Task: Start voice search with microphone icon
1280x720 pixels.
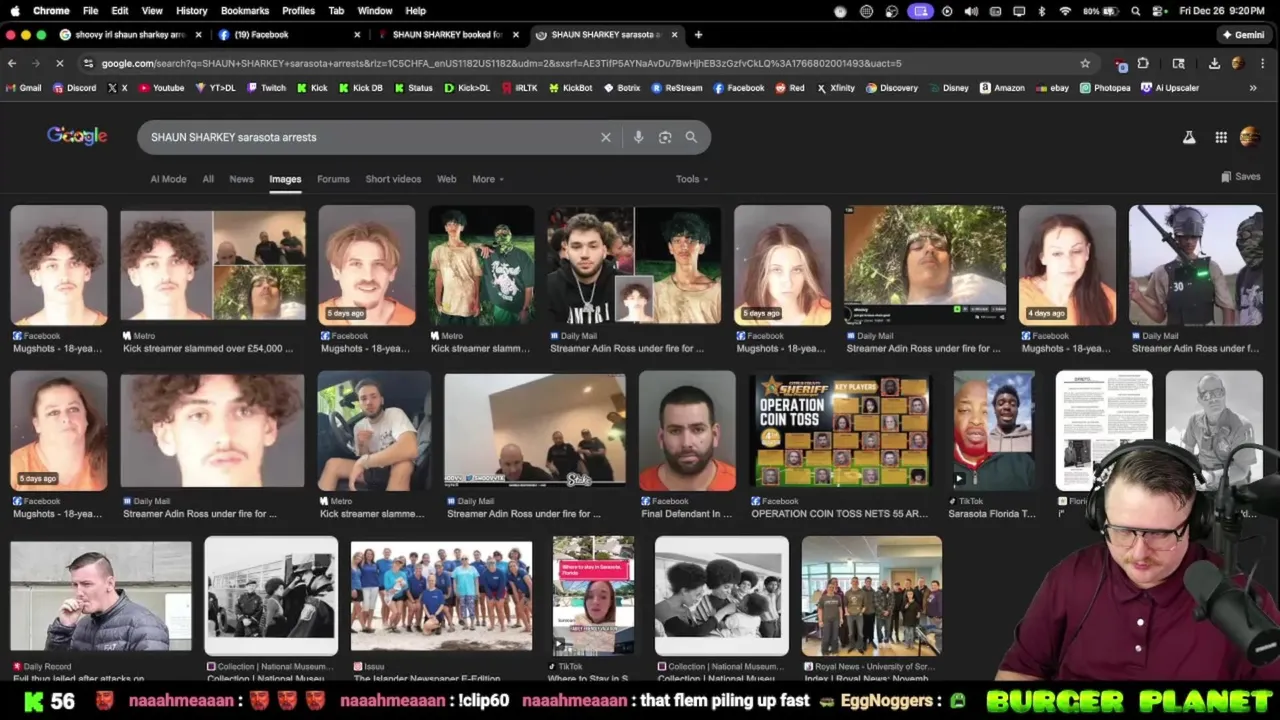Action: point(638,137)
